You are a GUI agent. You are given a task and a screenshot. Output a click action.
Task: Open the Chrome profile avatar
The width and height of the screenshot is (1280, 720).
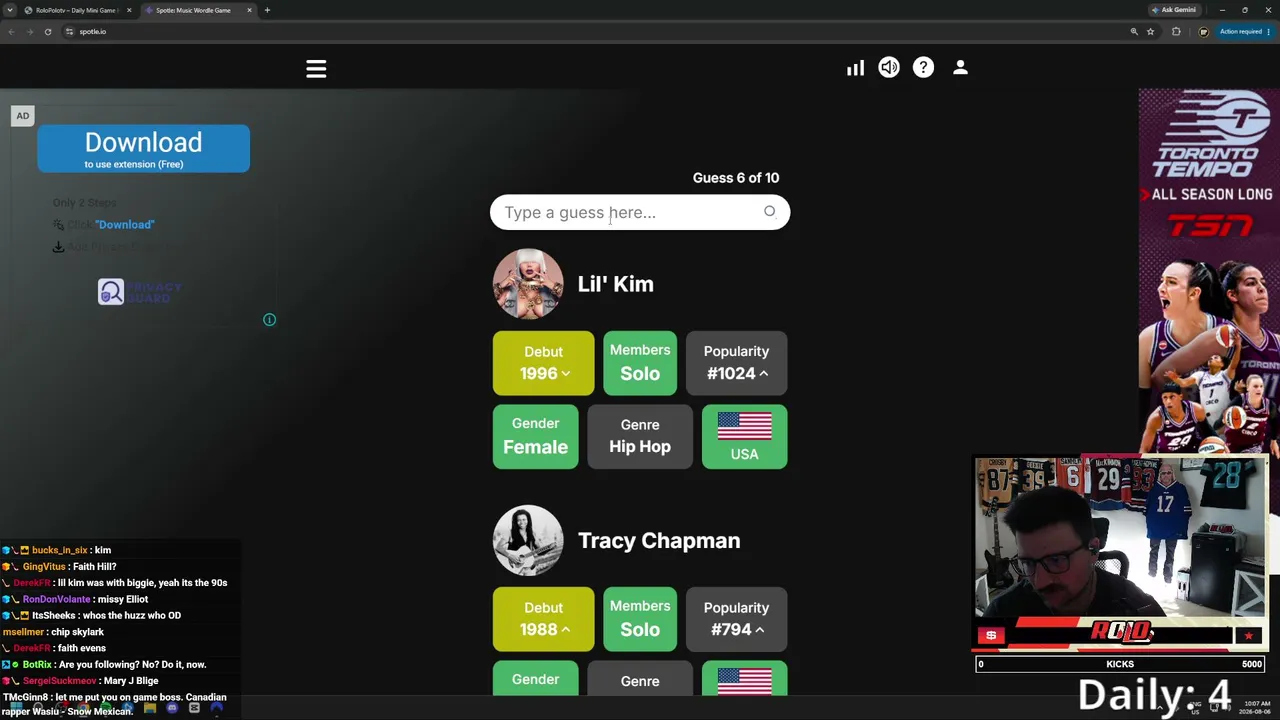pyautogui.click(x=1203, y=32)
